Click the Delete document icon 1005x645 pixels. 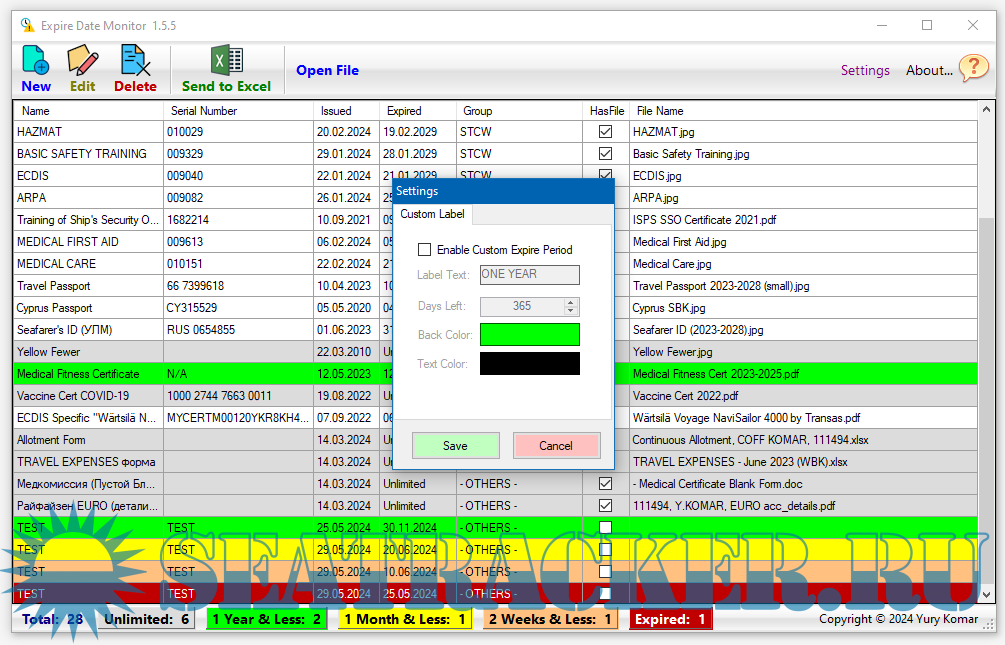[134, 62]
